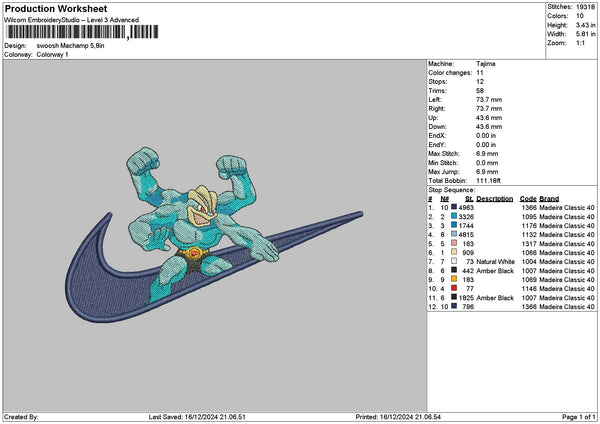Select the Zoom value 1:1
Viewport: 600px width, 424px height.
pyautogui.click(x=580, y=43)
